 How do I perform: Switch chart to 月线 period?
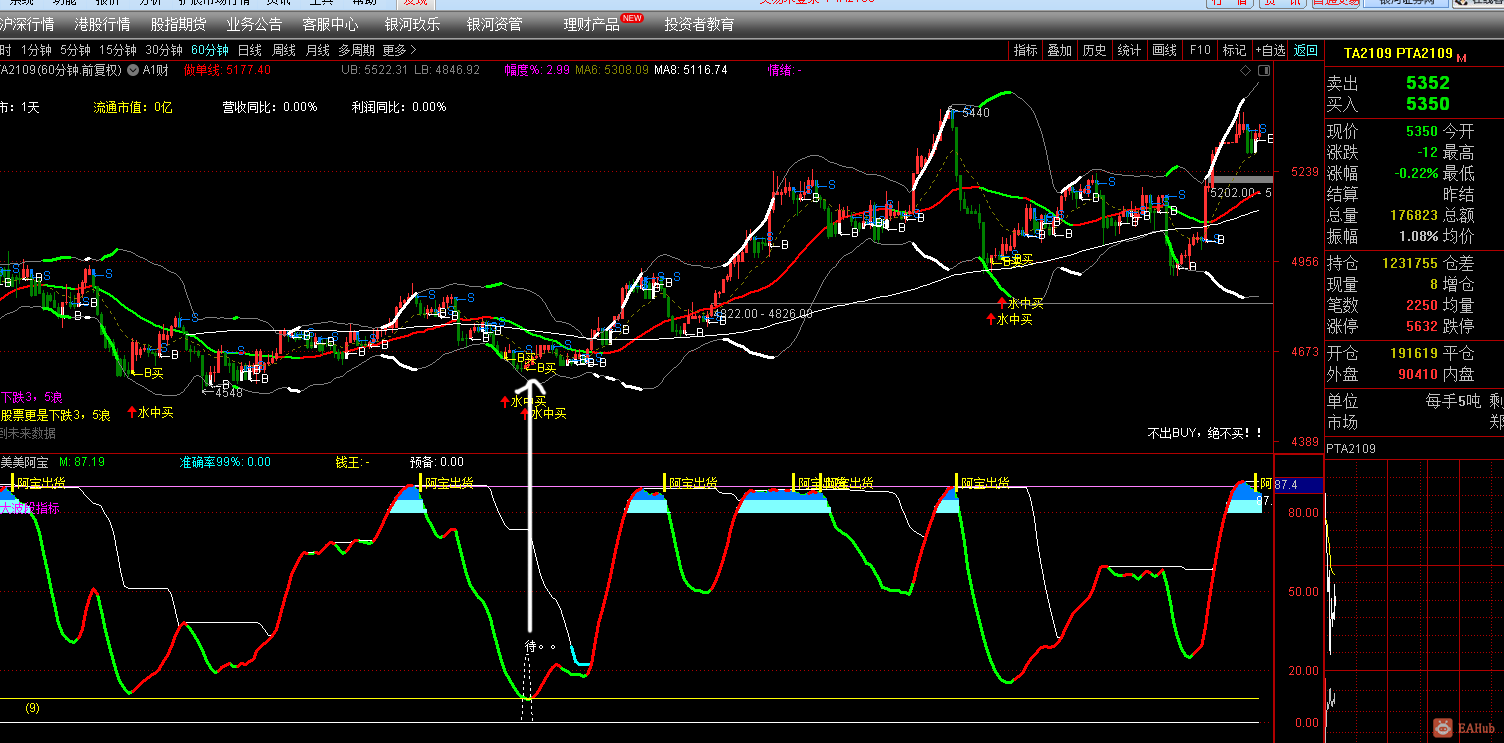pos(318,50)
